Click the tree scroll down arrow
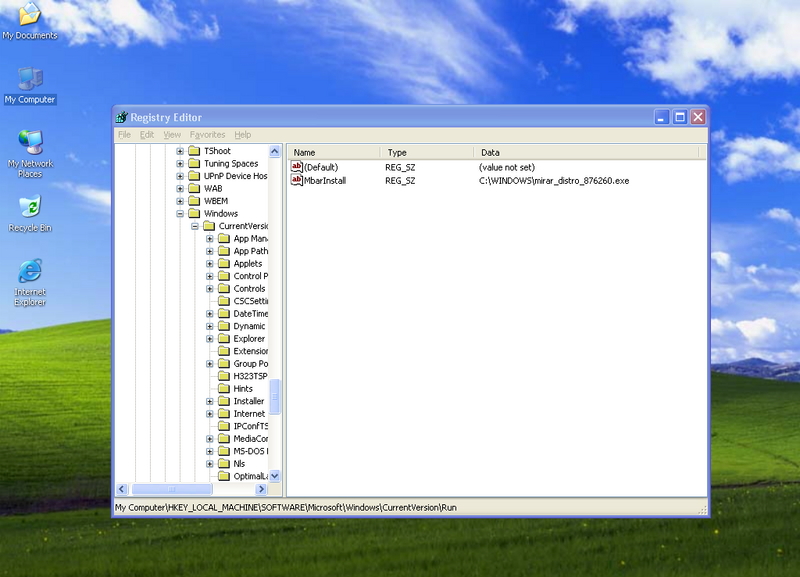Image resolution: width=800 pixels, height=577 pixels. [274, 476]
